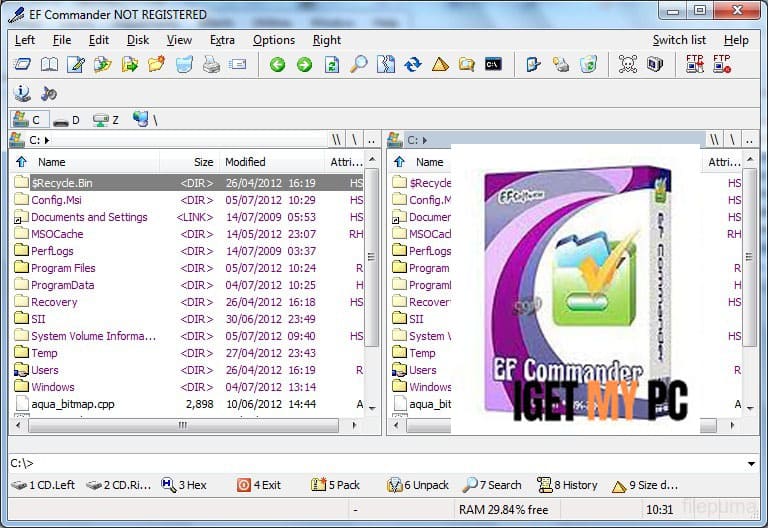Viewport: 768px width, 528px height.
Task: Click the 5 Pack function button
Action: (x=336, y=485)
